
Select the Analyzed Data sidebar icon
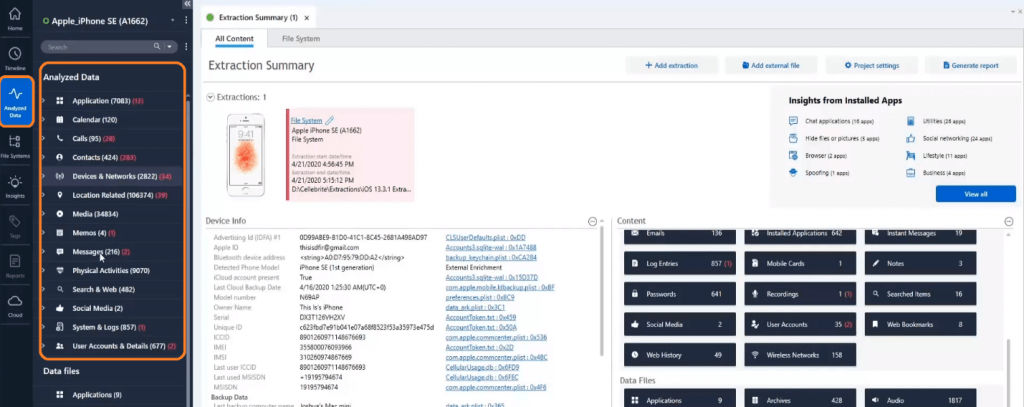point(16,101)
